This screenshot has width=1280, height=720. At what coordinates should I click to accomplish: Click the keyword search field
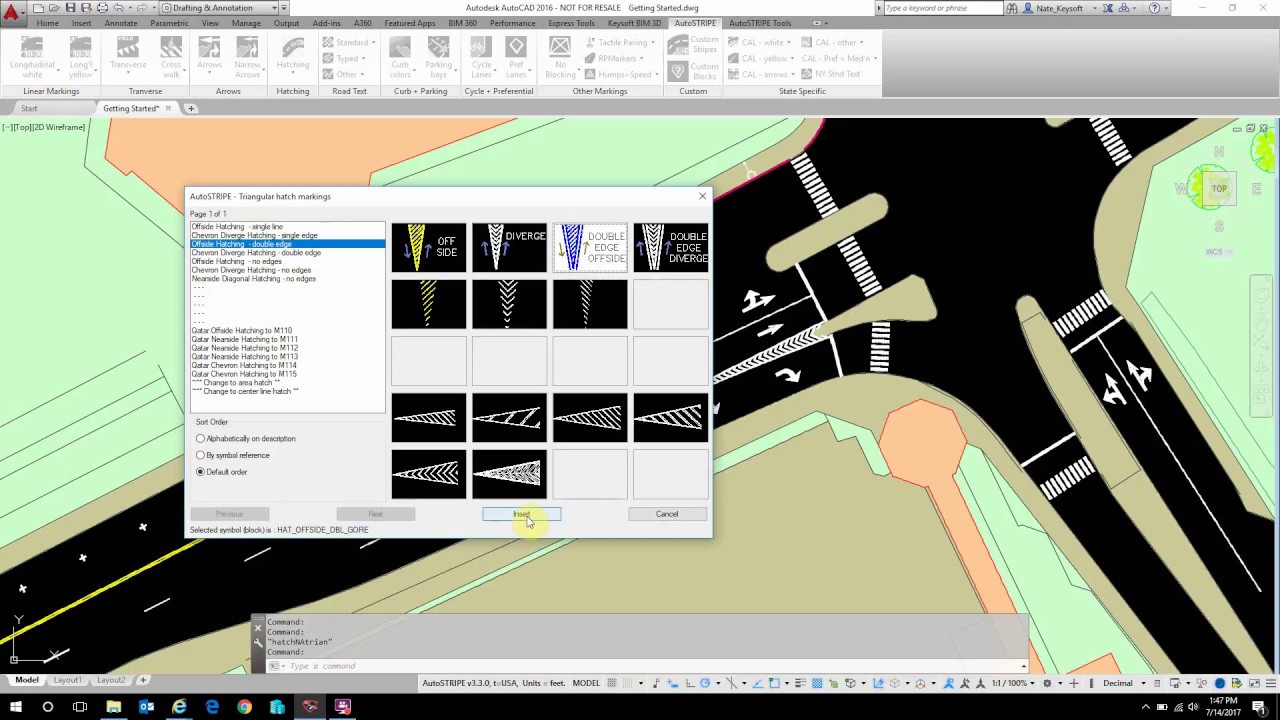click(942, 8)
